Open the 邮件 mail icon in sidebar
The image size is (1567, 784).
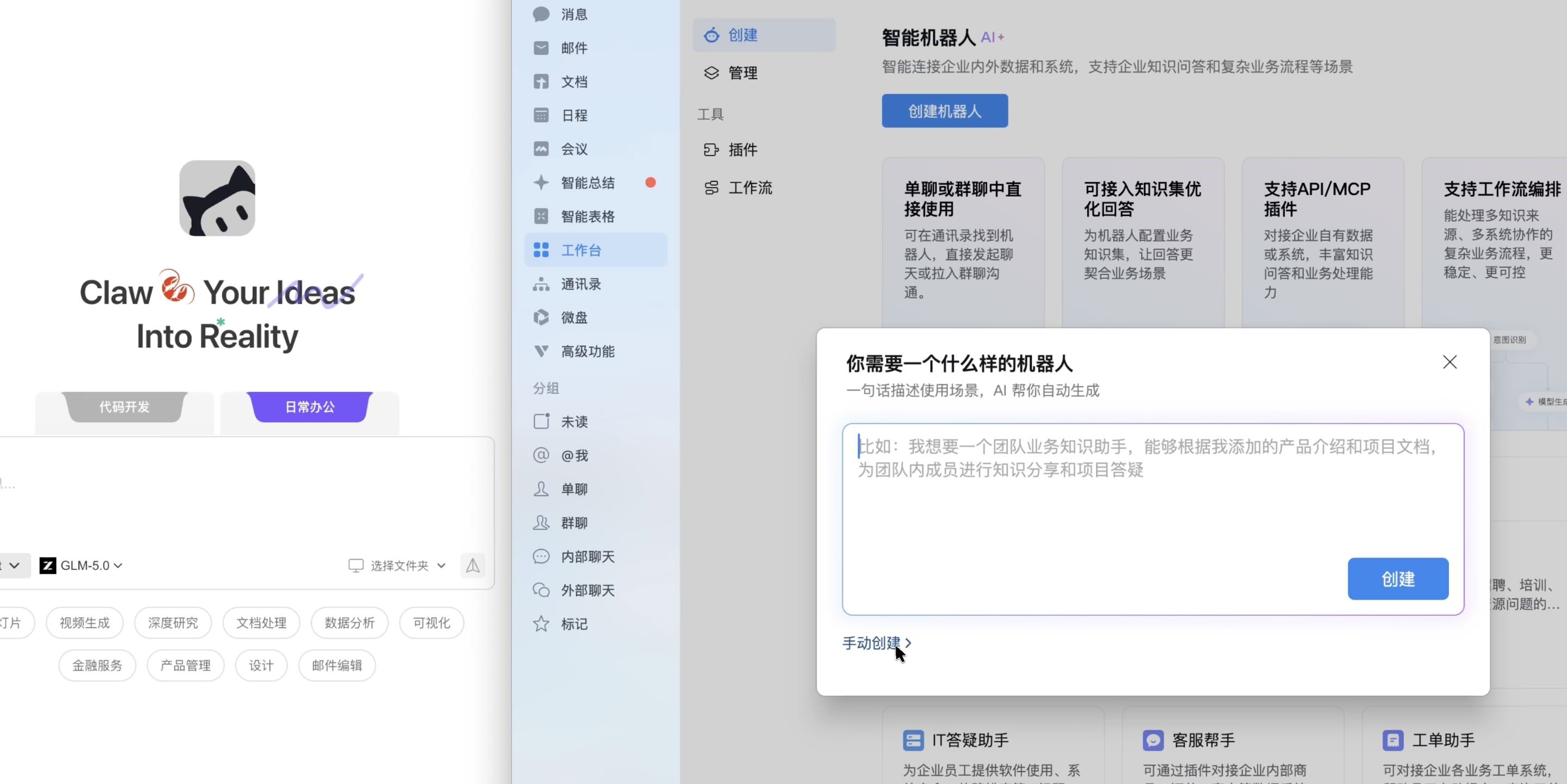pos(541,48)
